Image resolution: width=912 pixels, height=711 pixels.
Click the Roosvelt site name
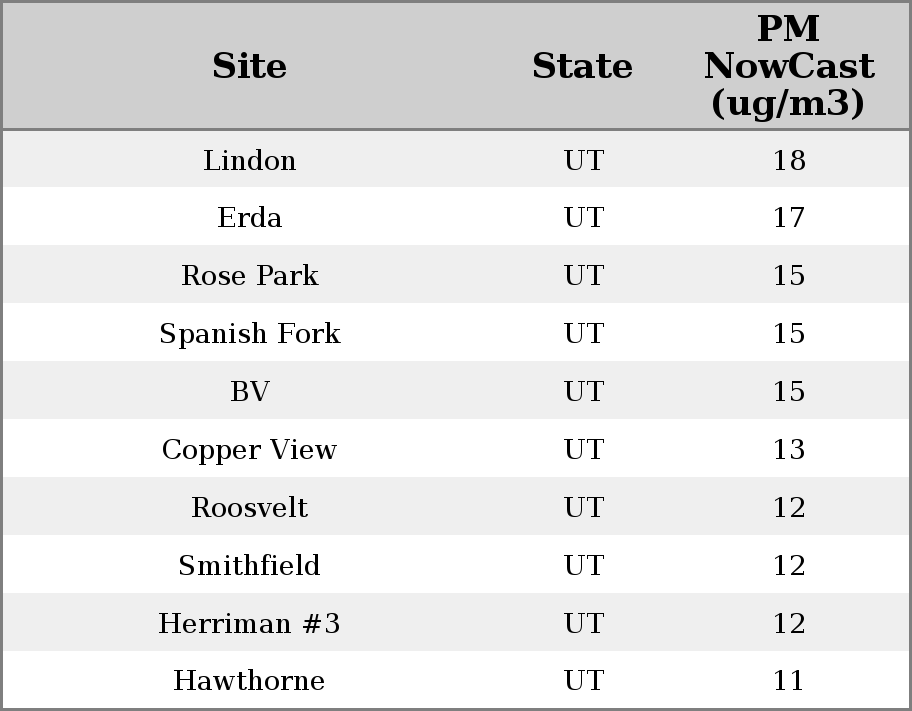tap(249, 508)
